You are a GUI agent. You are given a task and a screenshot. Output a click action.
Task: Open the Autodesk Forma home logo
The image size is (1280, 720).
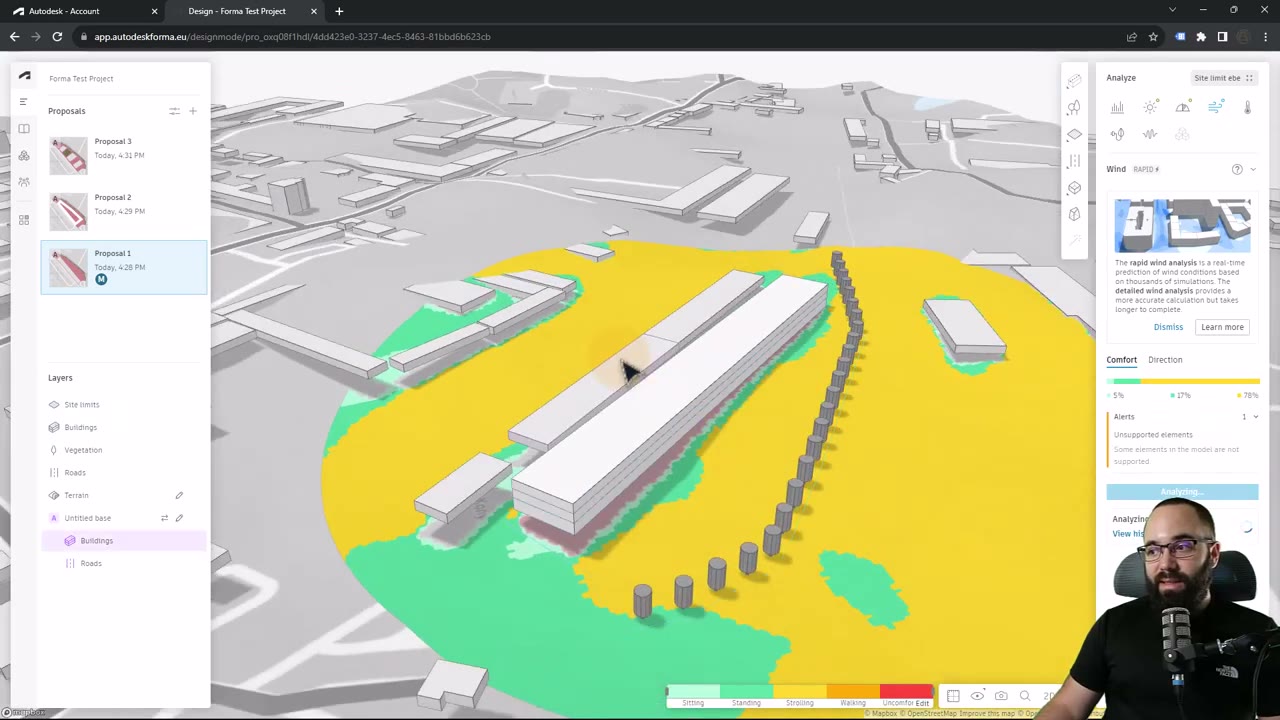coord(24,76)
